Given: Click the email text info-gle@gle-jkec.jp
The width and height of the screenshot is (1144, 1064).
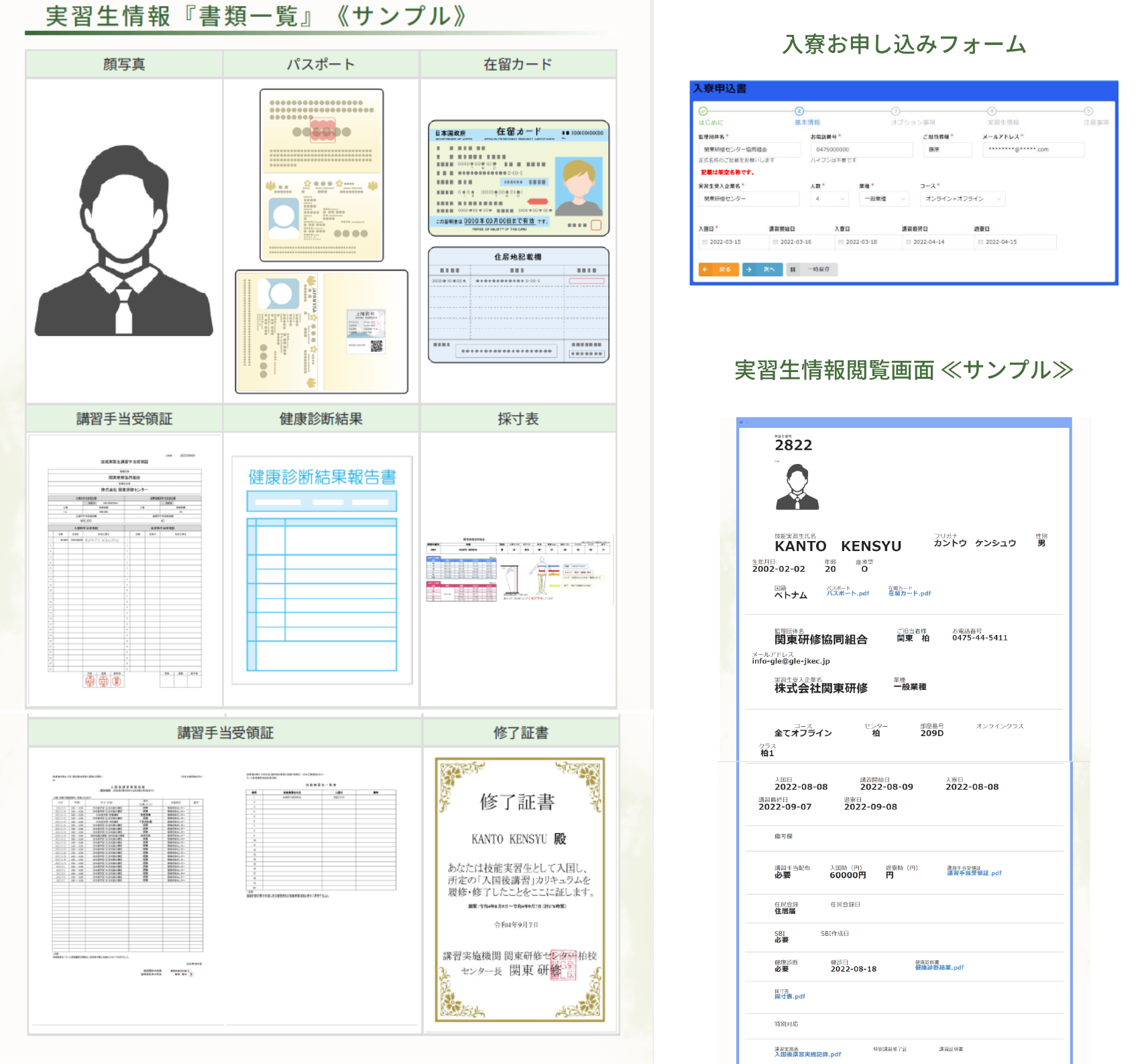Looking at the screenshot, I should coord(791,661).
